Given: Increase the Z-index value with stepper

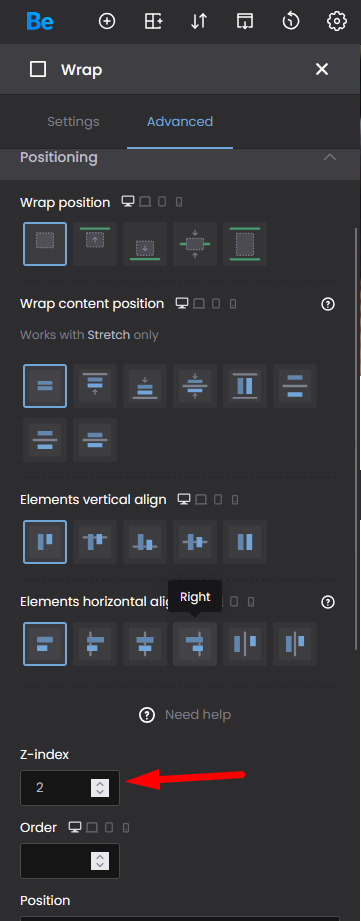Looking at the screenshot, I should 100,783.
